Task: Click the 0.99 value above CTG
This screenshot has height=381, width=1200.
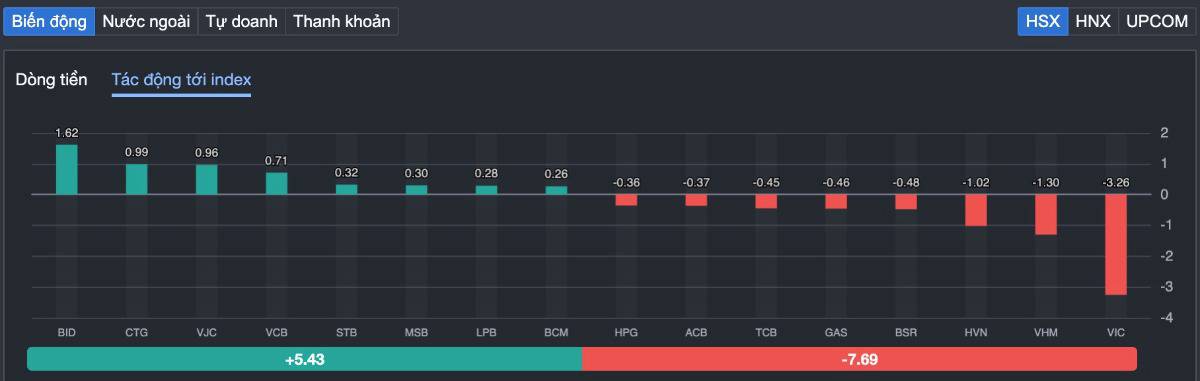Action: click(x=137, y=152)
